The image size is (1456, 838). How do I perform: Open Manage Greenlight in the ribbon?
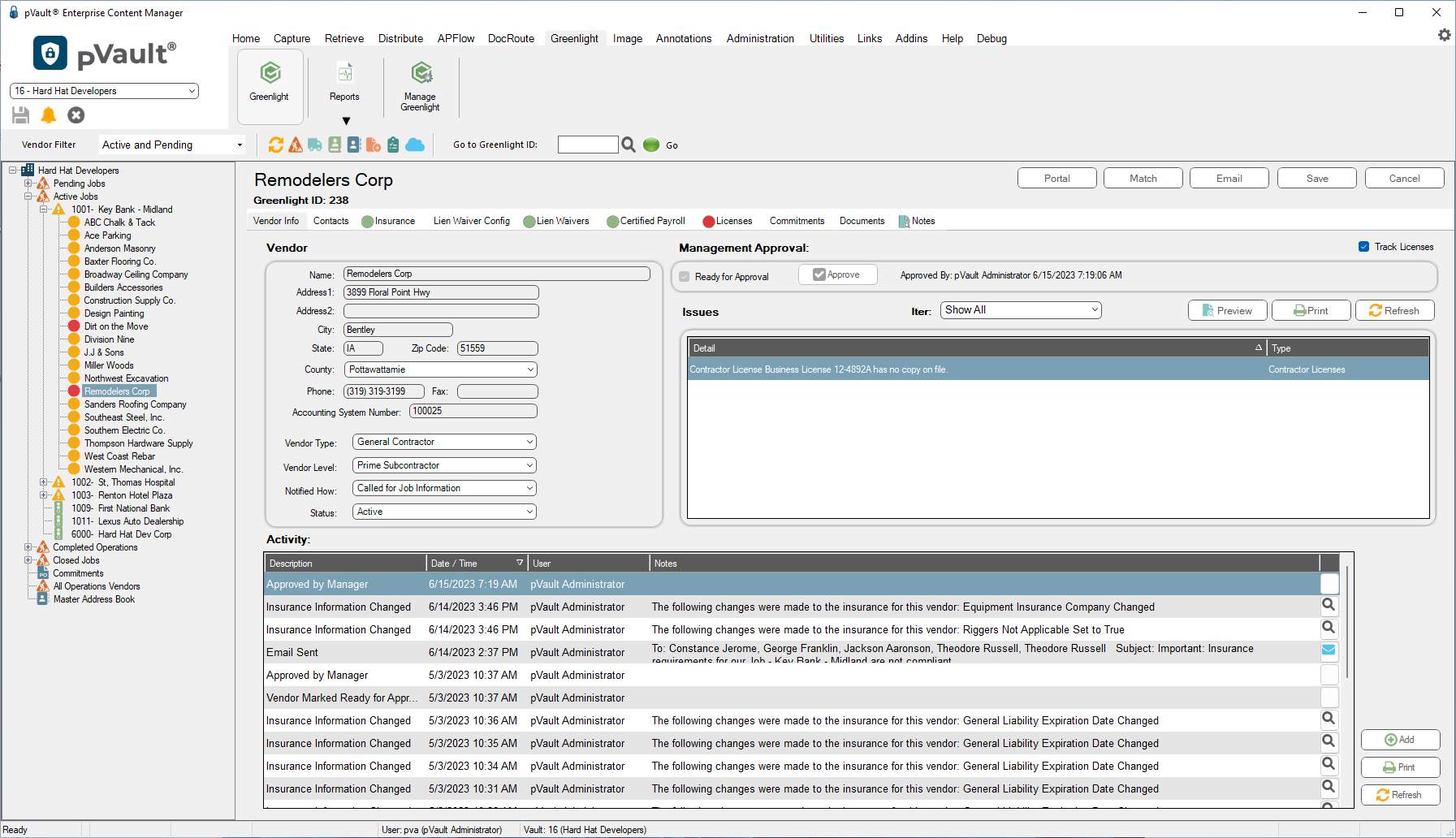(421, 86)
